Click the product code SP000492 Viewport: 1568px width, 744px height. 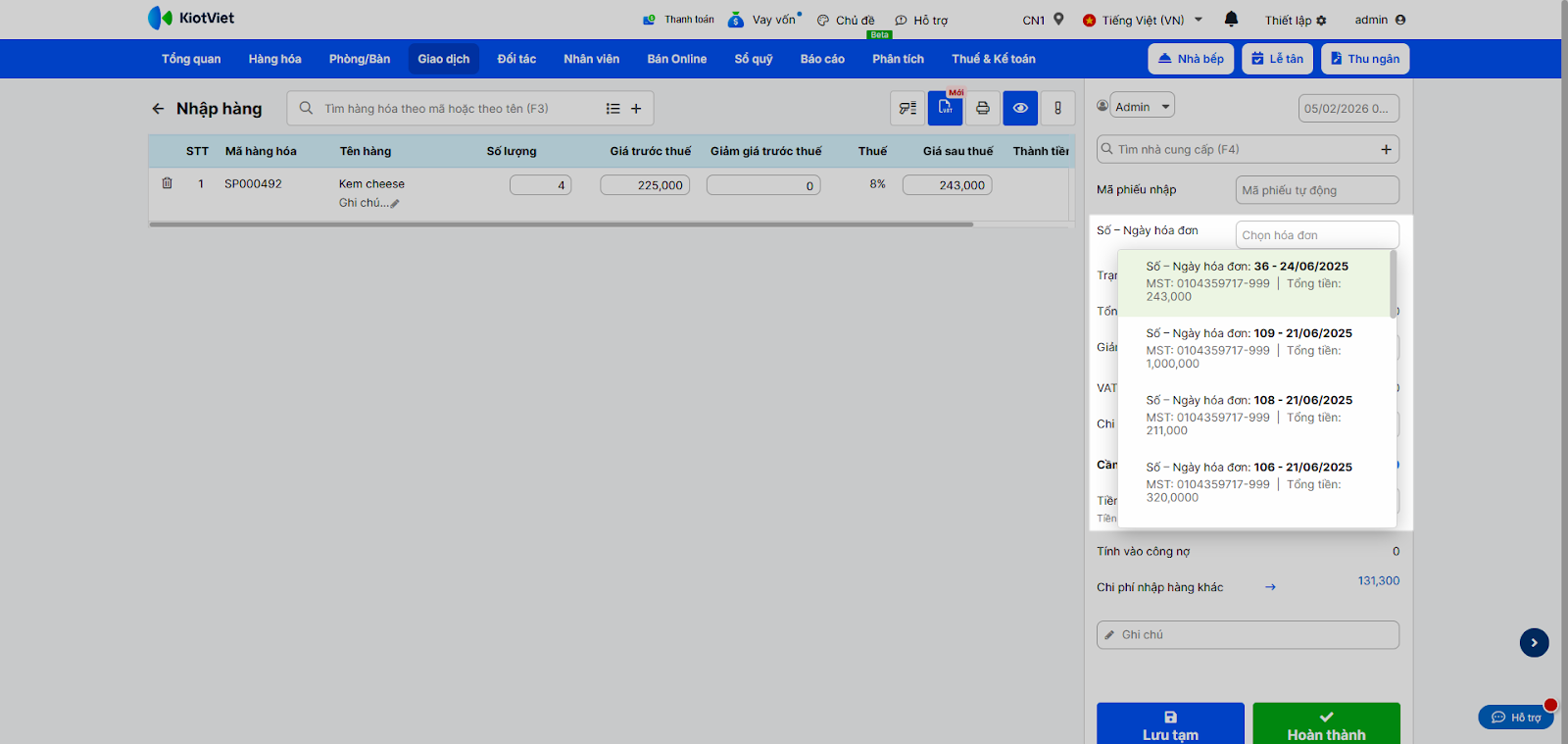tap(253, 184)
